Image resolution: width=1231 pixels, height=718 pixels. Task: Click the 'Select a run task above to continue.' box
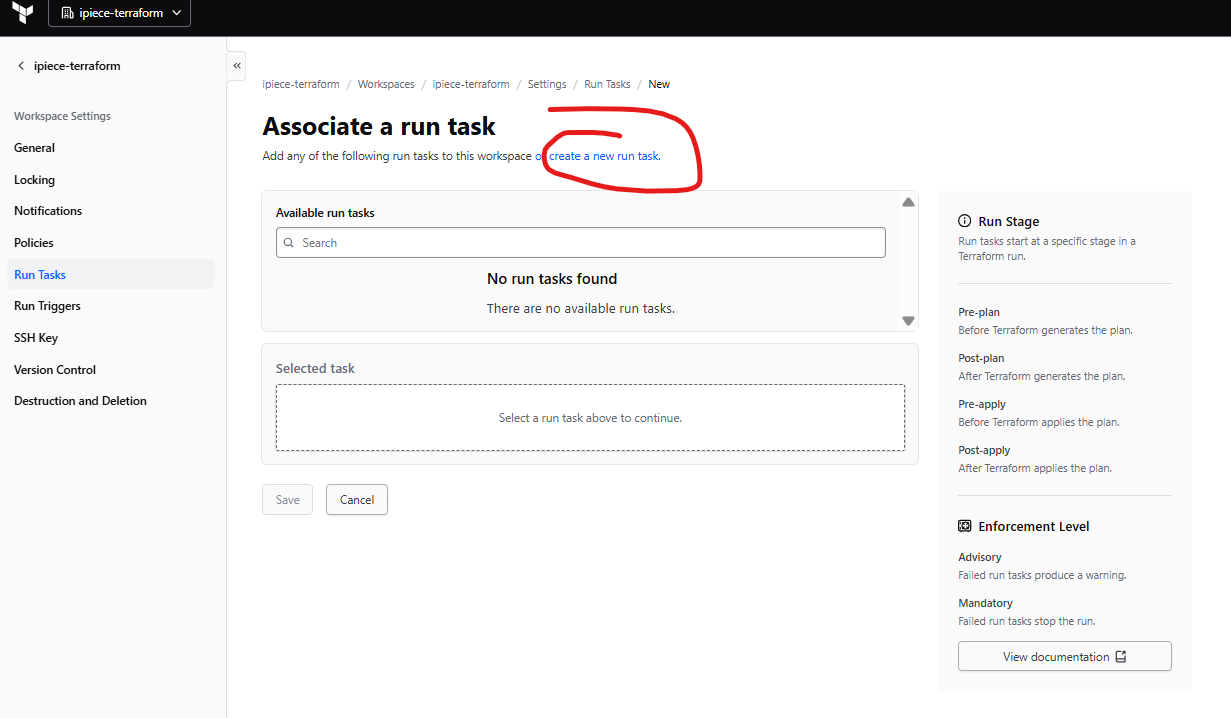coord(590,418)
